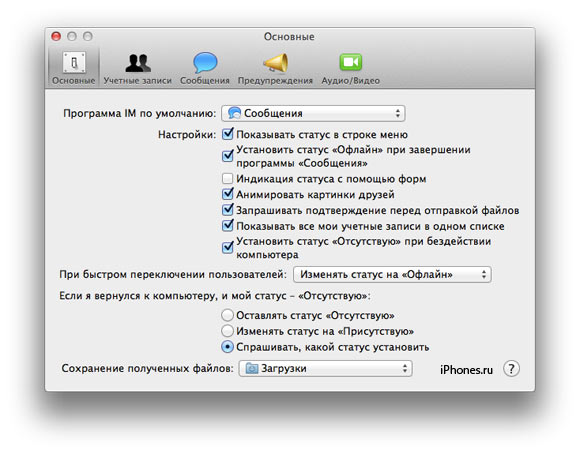Enable Индикация статуса с помощью форм
580x454 pixels.
(227, 179)
